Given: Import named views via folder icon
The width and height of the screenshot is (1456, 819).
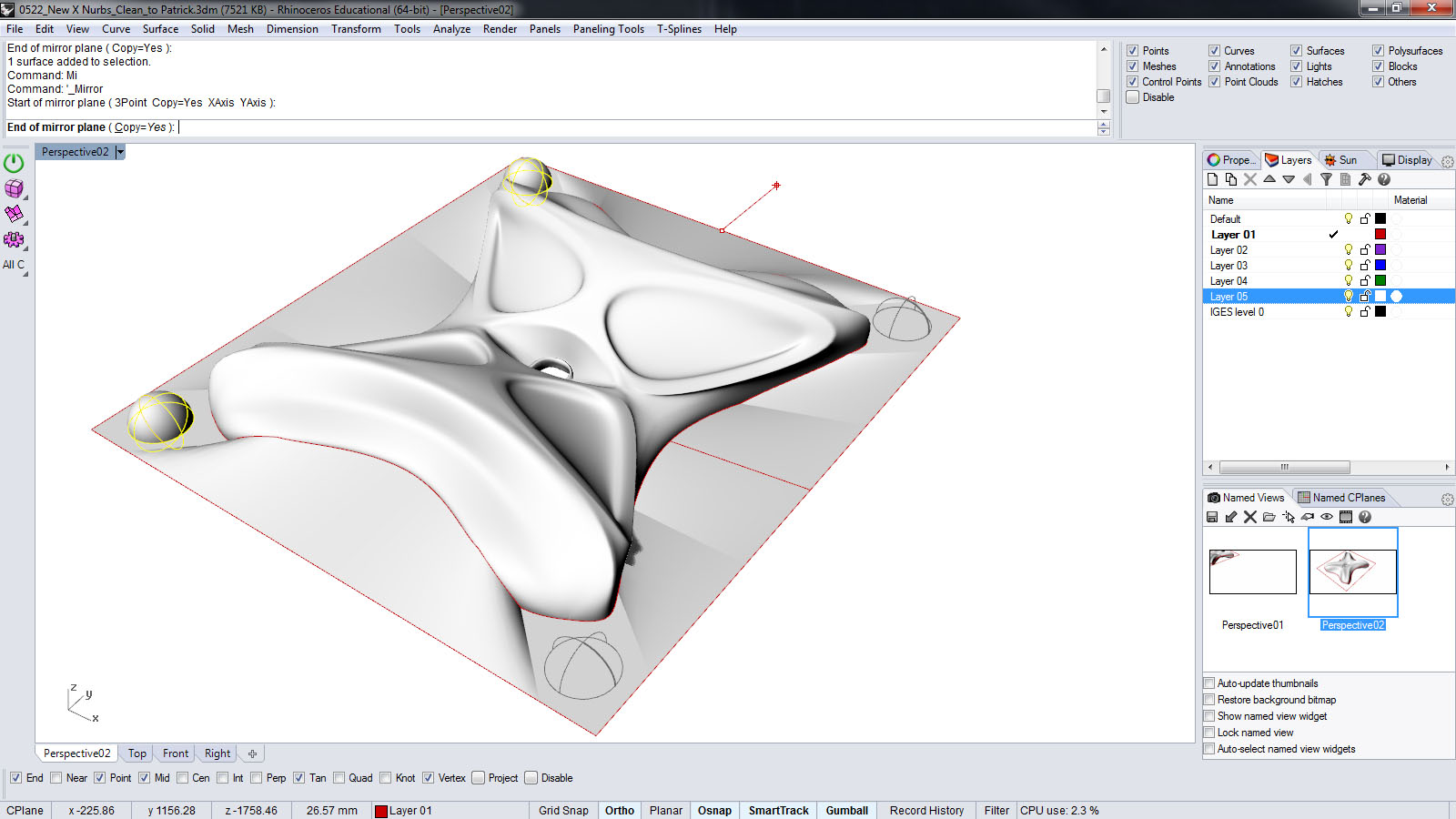Looking at the screenshot, I should [x=1269, y=517].
